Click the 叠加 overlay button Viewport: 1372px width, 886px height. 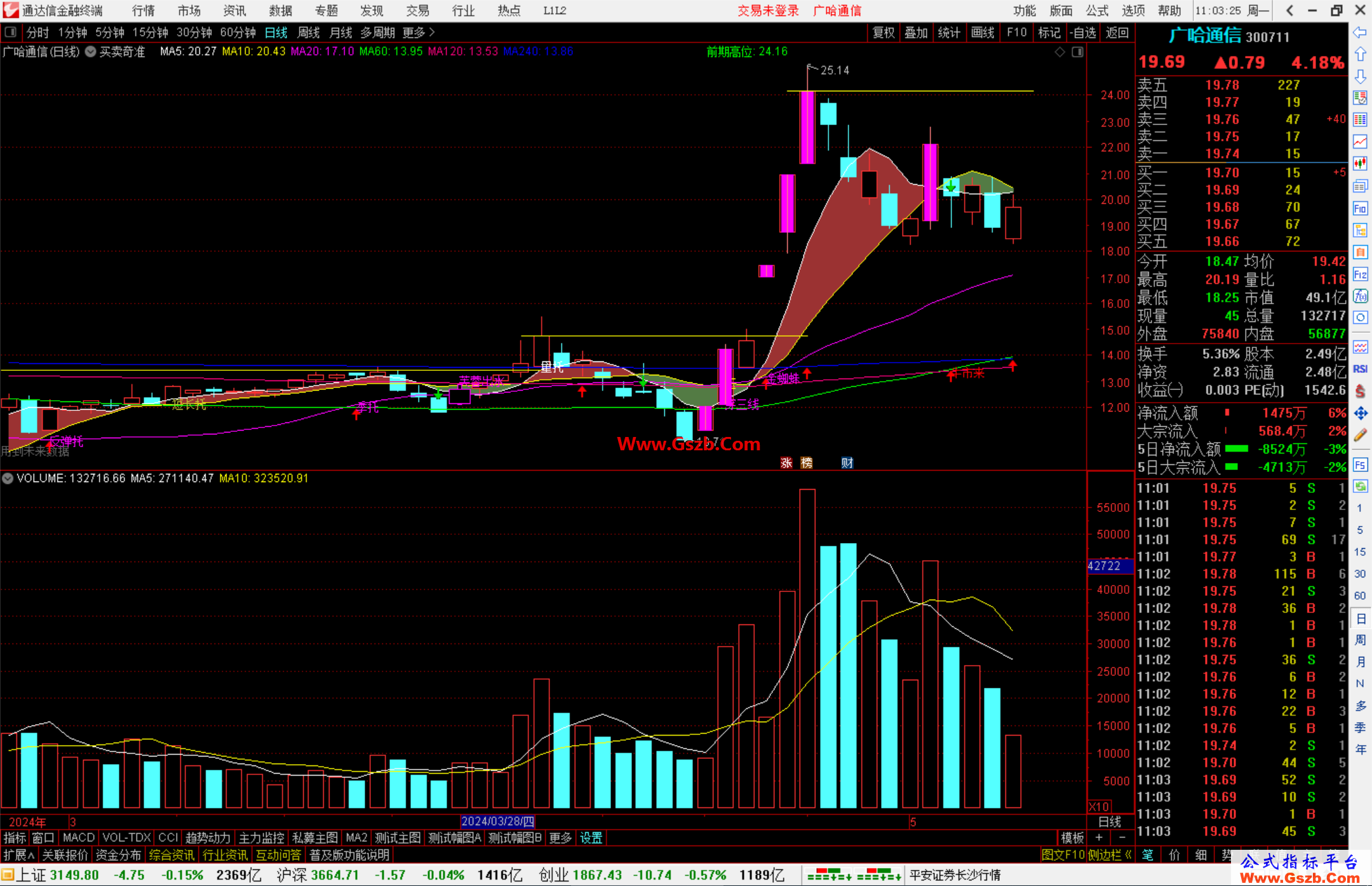tap(916, 32)
